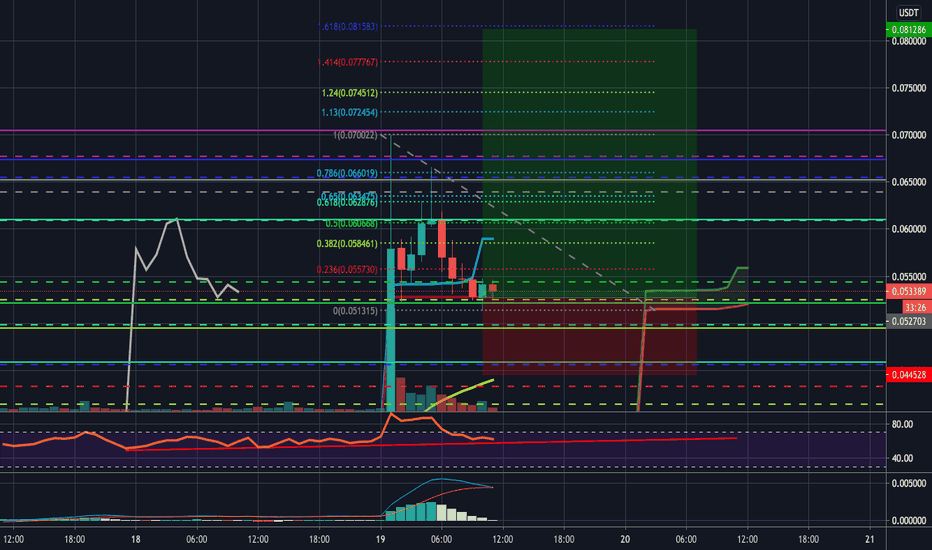The image size is (932, 550).
Task: Click the 0(0.051315) Fibonacci level label
Action: click(355, 310)
